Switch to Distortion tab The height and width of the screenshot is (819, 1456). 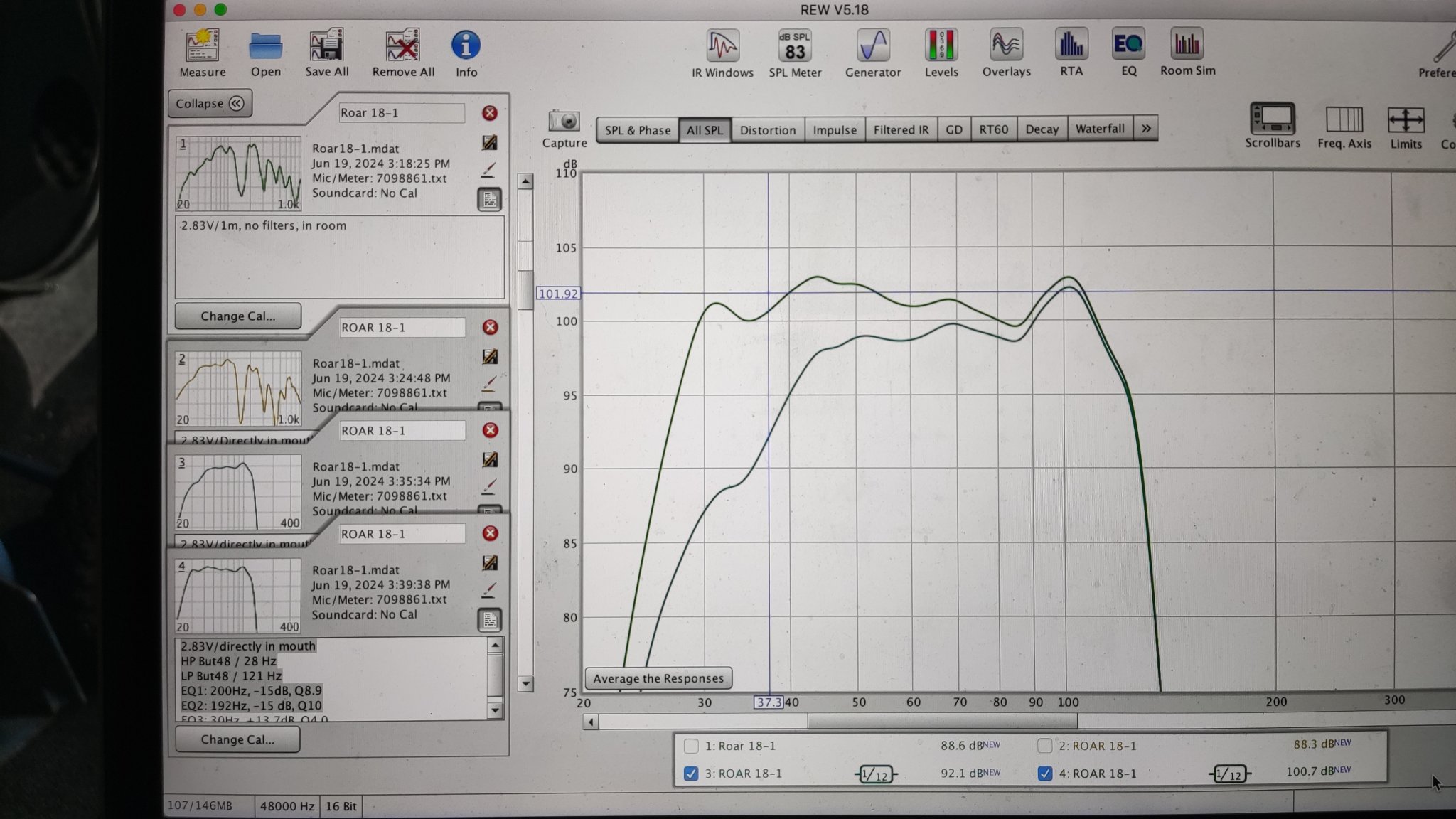[768, 130]
